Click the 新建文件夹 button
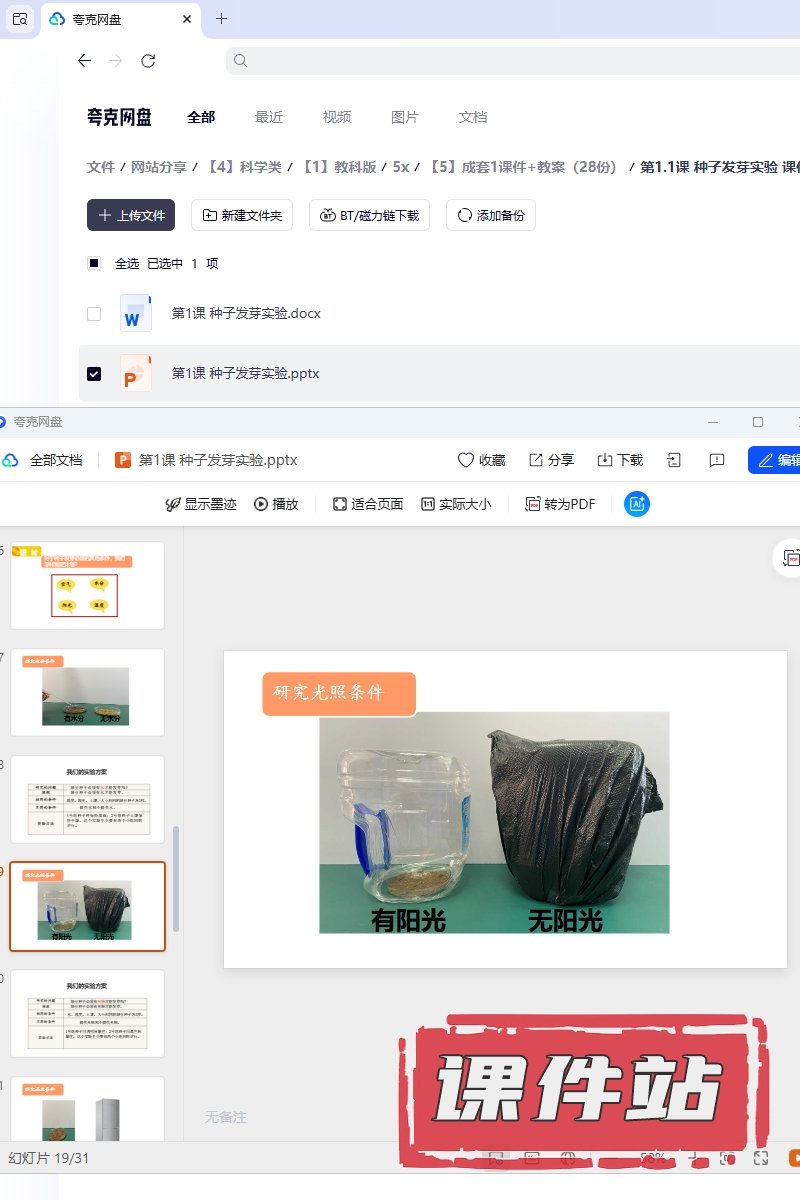 pyautogui.click(x=242, y=215)
